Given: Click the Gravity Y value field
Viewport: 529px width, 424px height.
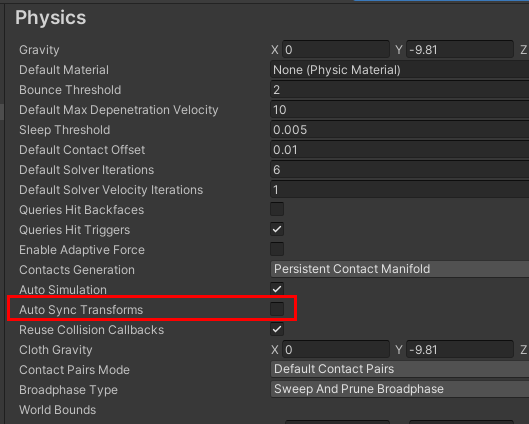Looking at the screenshot, I should tap(460, 50).
